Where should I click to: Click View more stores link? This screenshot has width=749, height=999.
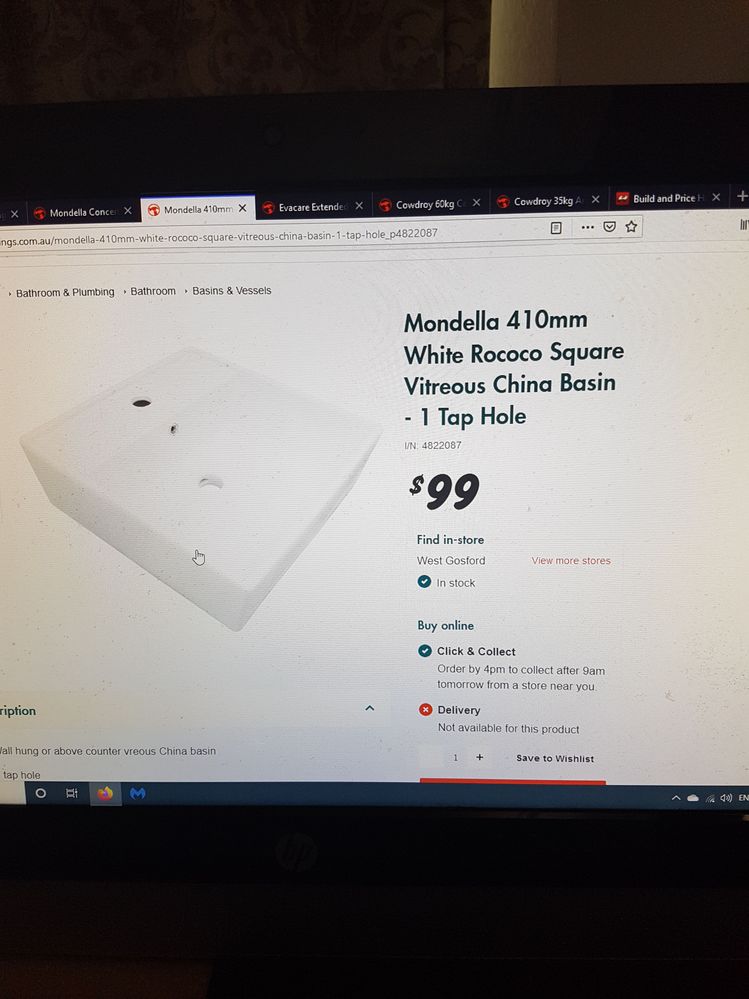point(571,561)
